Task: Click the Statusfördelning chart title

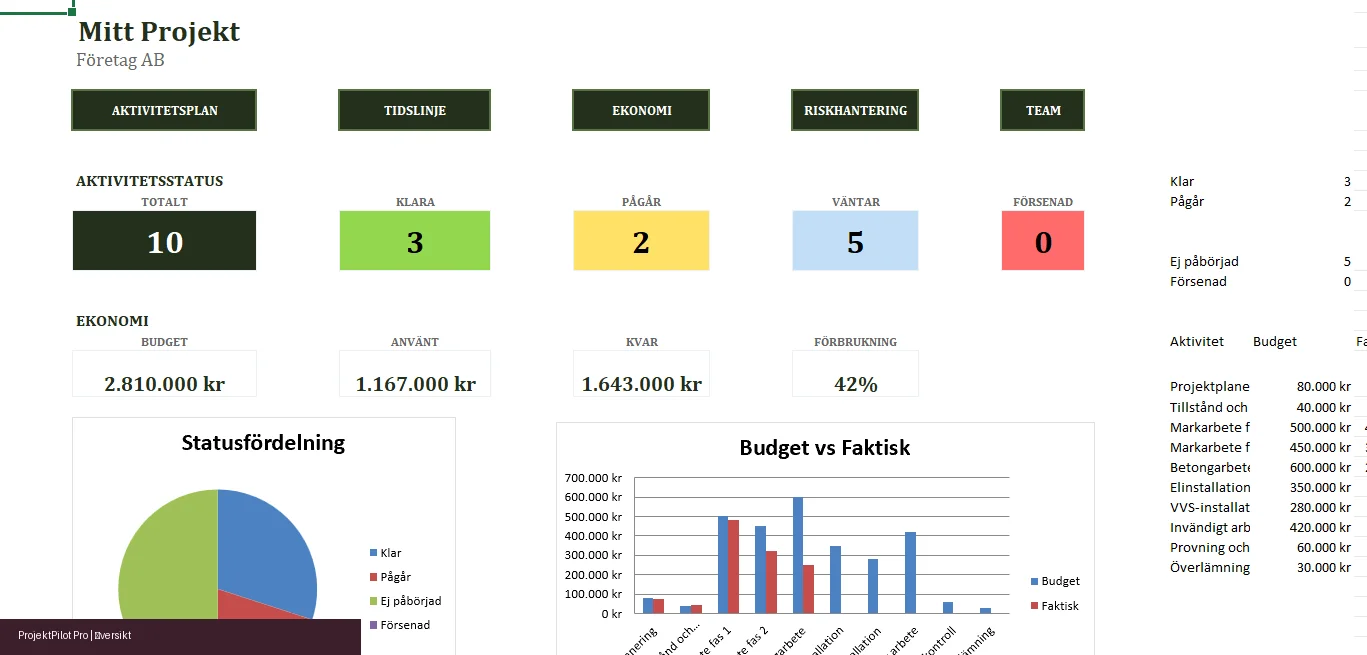Action: [x=263, y=443]
